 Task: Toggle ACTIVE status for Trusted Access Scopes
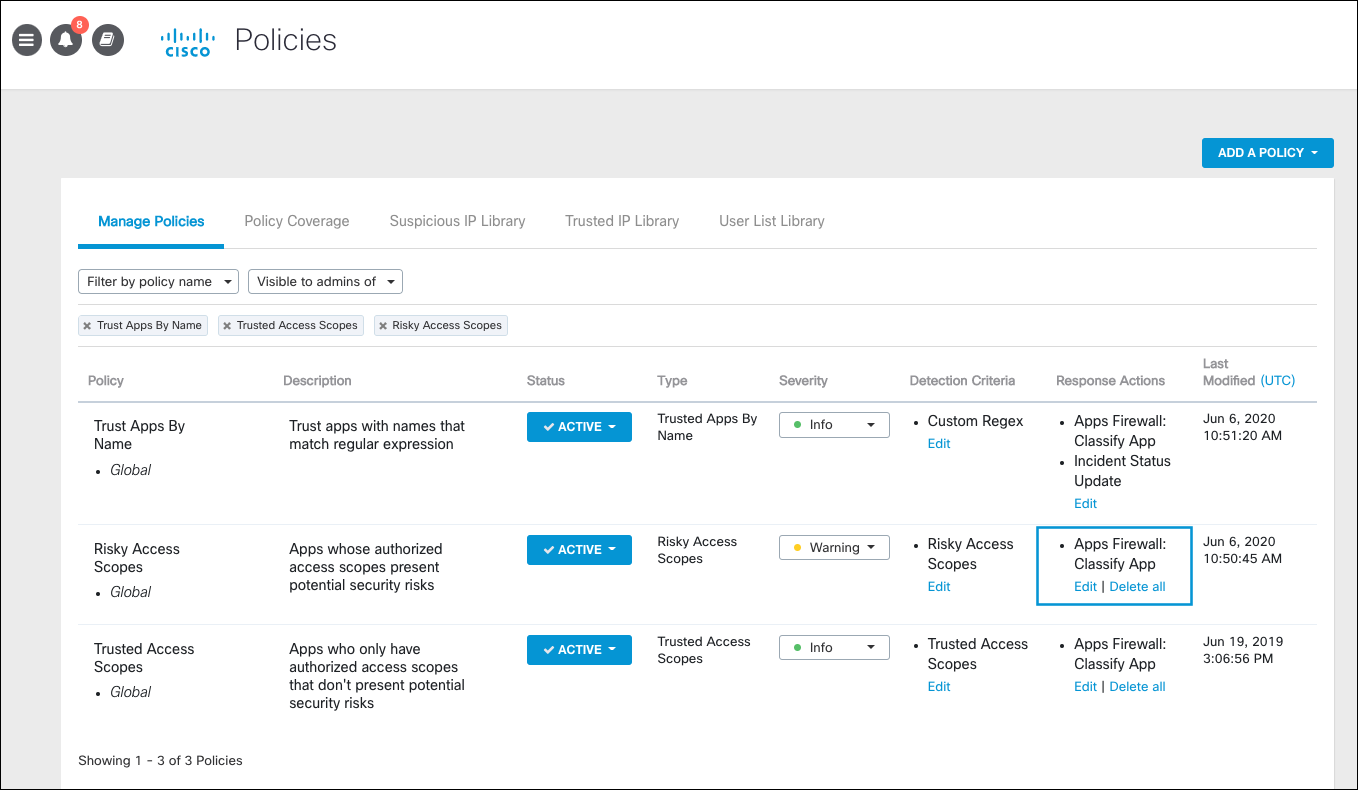point(579,650)
